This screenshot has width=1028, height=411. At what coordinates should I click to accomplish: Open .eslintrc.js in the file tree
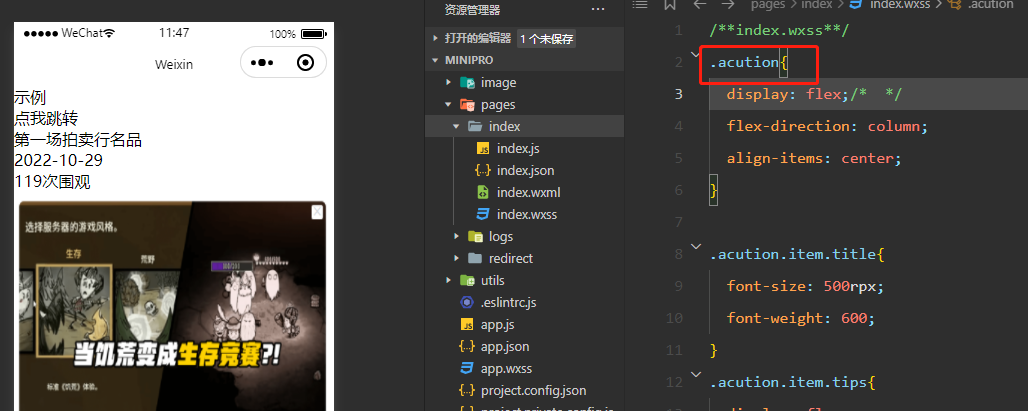[x=509, y=302]
